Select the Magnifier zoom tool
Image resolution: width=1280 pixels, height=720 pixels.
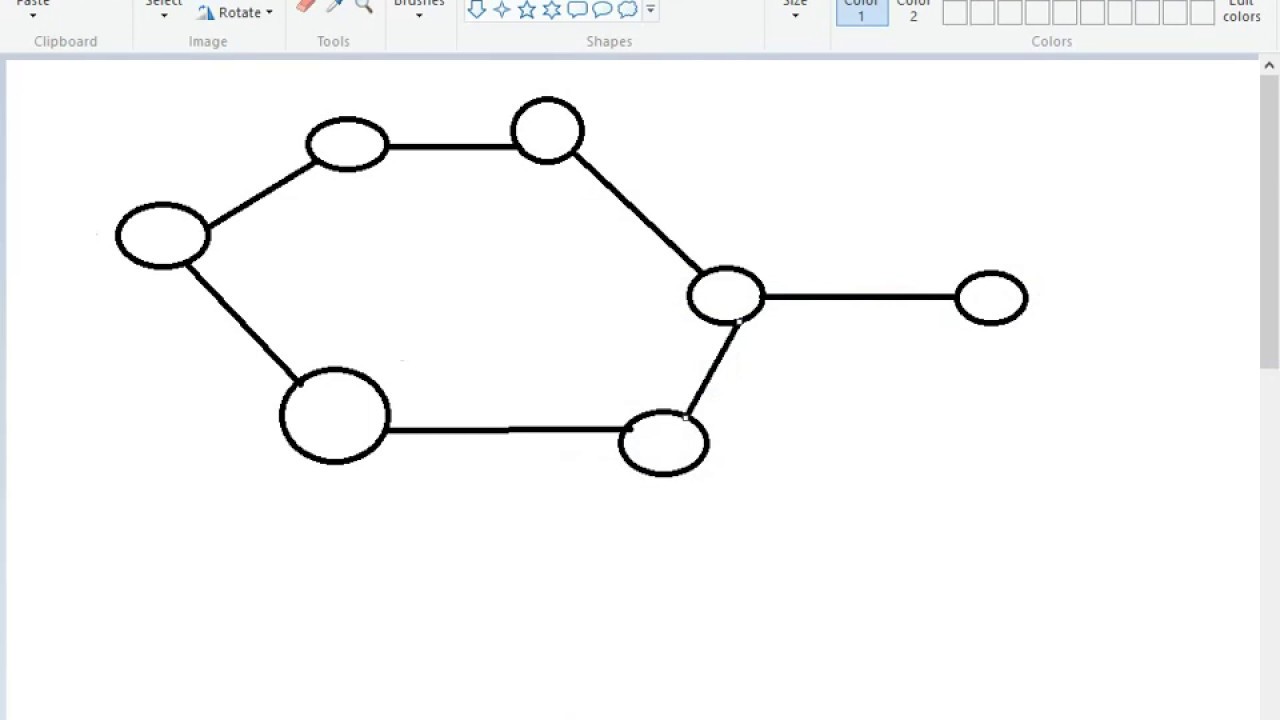pyautogui.click(x=364, y=5)
